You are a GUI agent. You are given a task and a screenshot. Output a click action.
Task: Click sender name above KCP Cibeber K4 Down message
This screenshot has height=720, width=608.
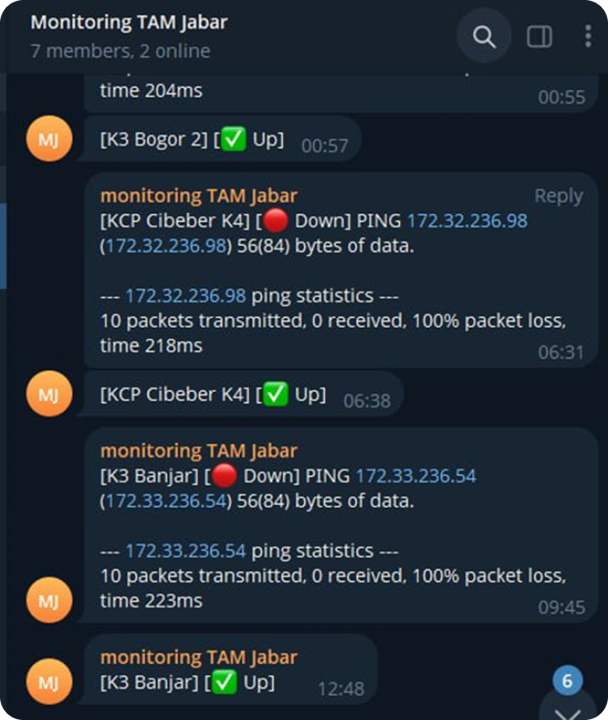[x=198, y=196]
